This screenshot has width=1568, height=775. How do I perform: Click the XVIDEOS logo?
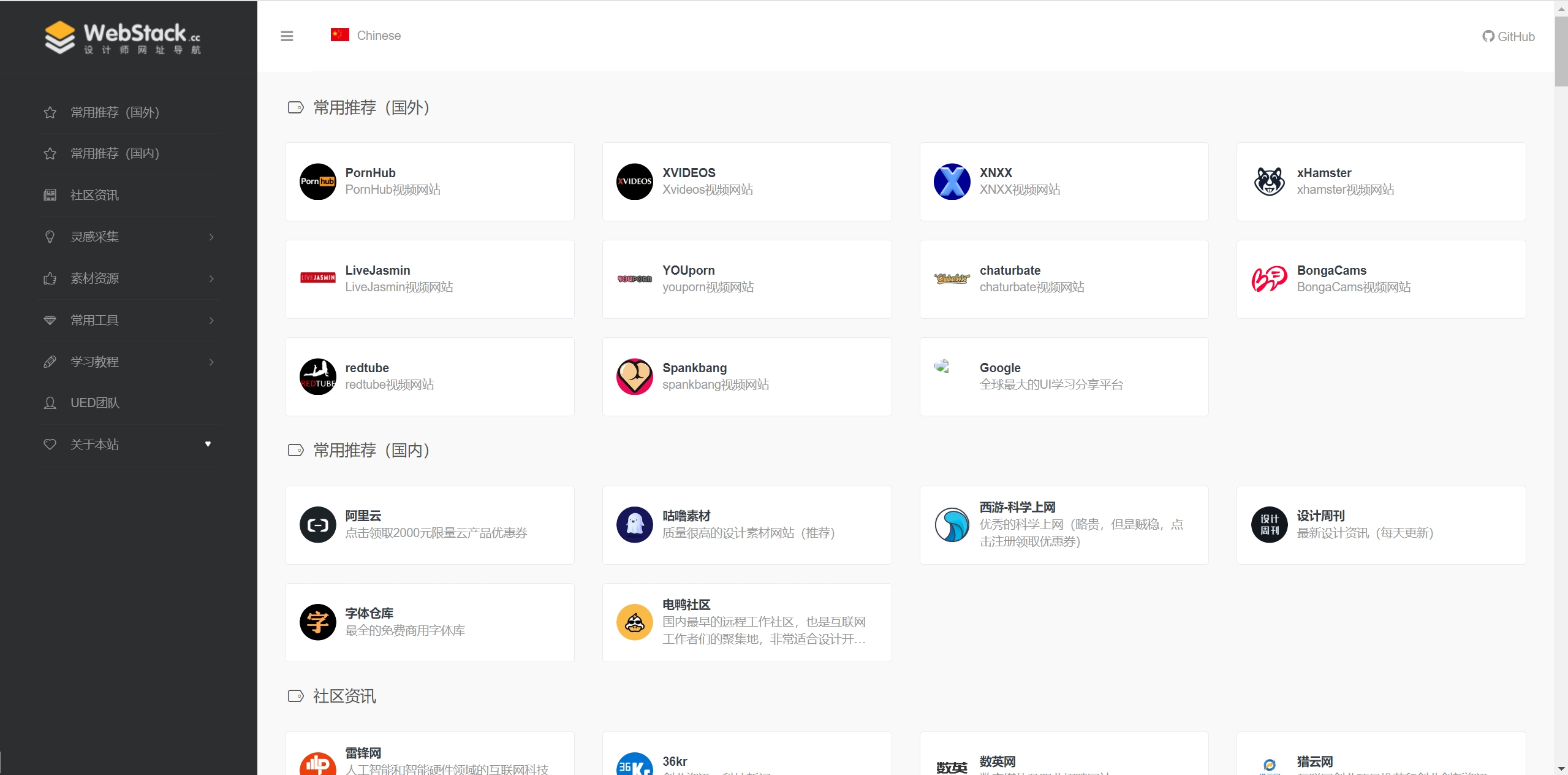click(x=635, y=181)
